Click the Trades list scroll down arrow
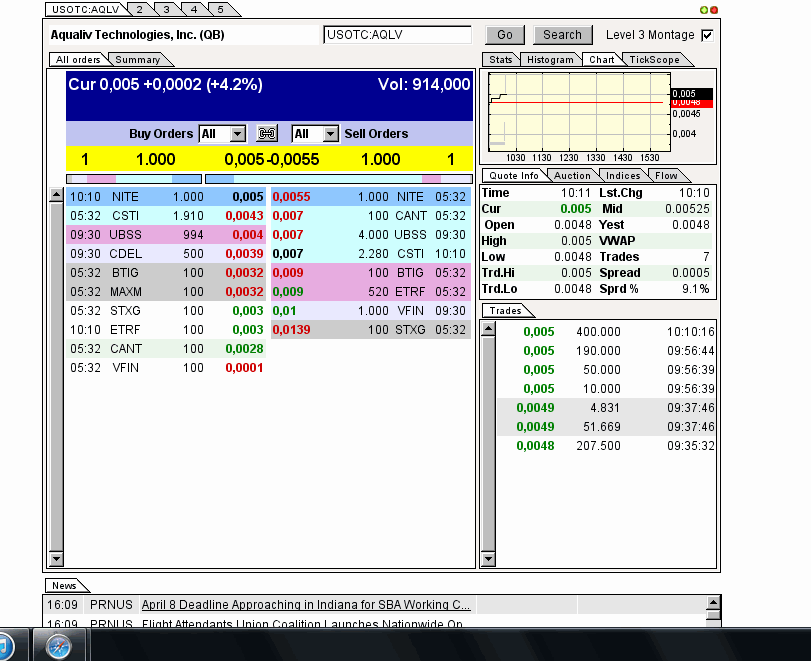The width and height of the screenshot is (811, 661). pyautogui.click(x=488, y=559)
